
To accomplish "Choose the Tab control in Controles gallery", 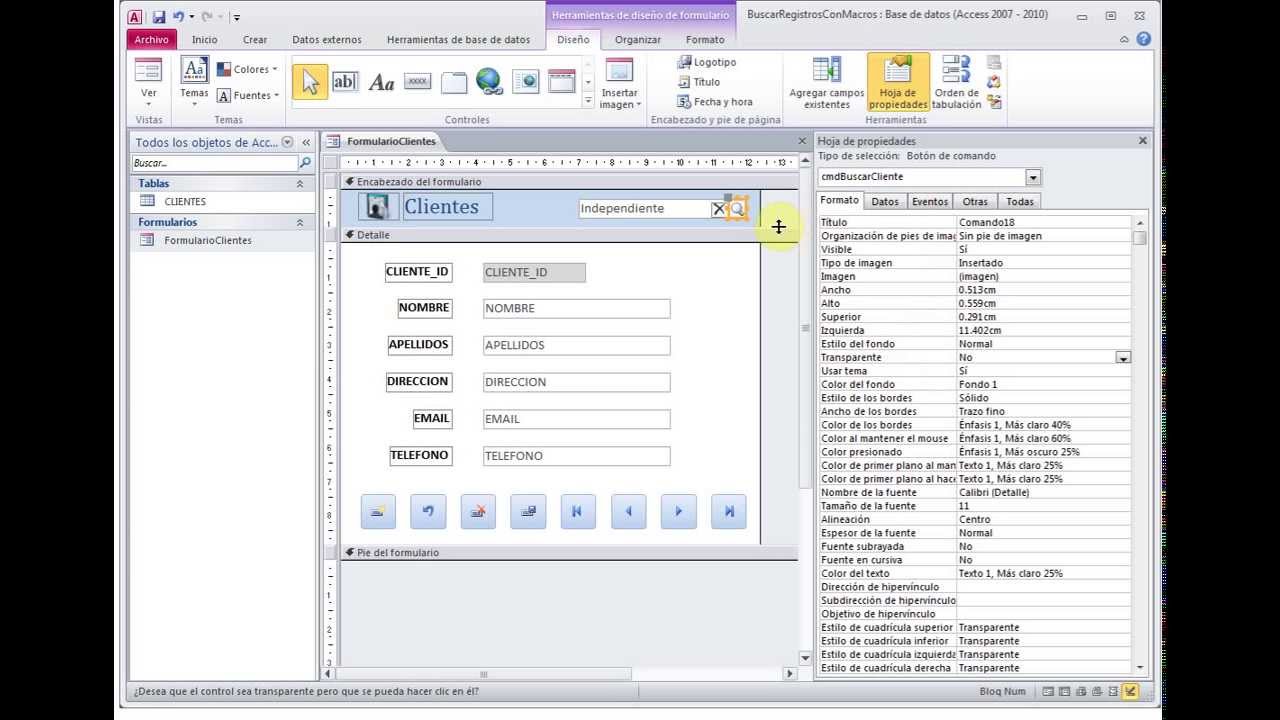I will tap(454, 82).
